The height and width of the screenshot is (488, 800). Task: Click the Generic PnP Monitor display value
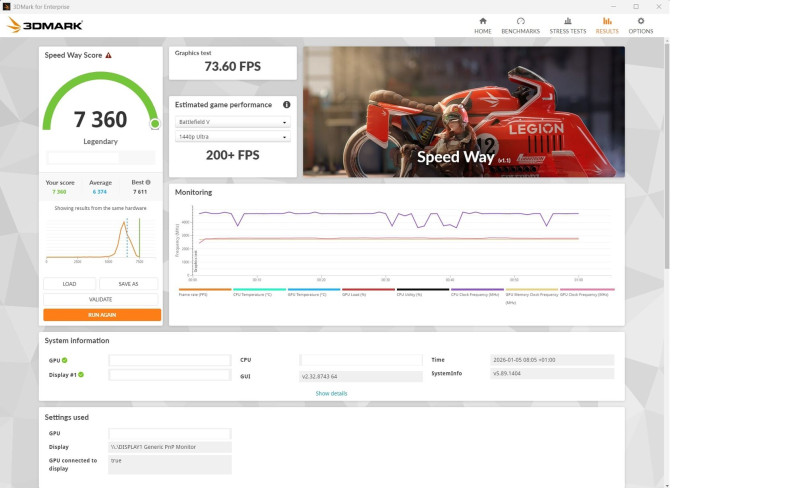[170, 447]
